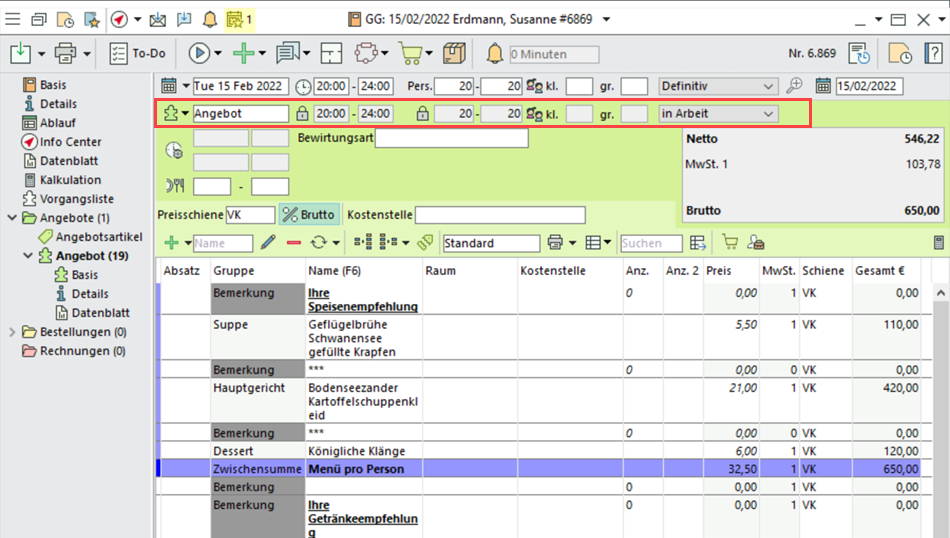Open the Definitiv status dropdown
The image size is (950, 538).
tap(718, 86)
